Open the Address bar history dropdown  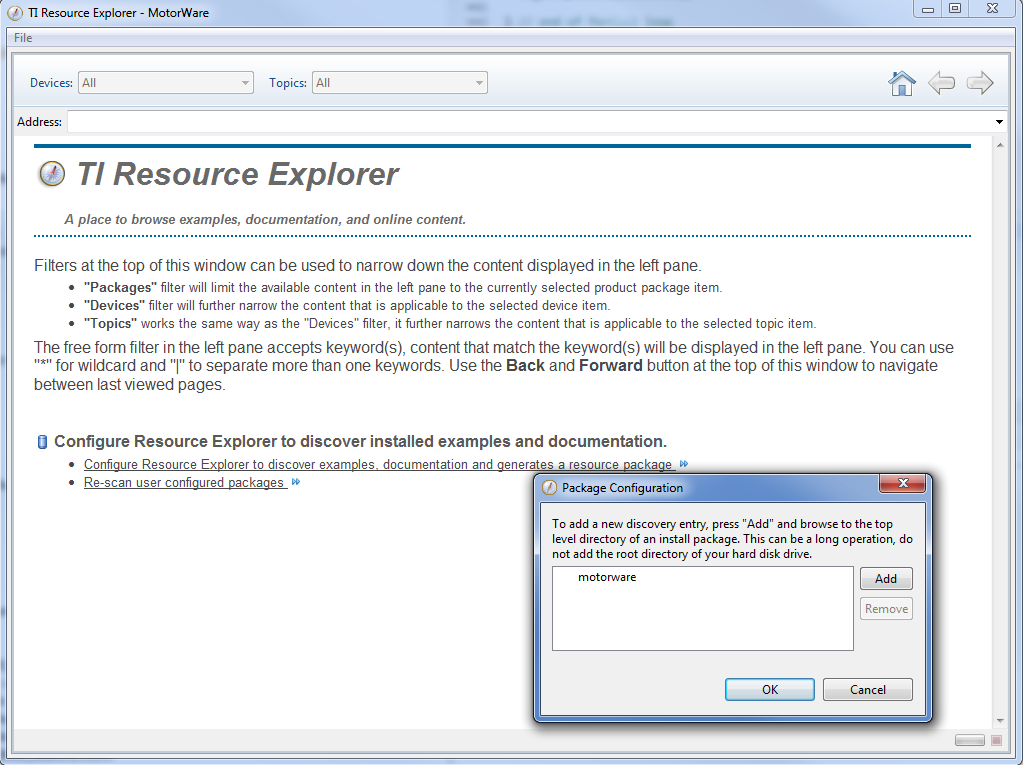coord(999,121)
